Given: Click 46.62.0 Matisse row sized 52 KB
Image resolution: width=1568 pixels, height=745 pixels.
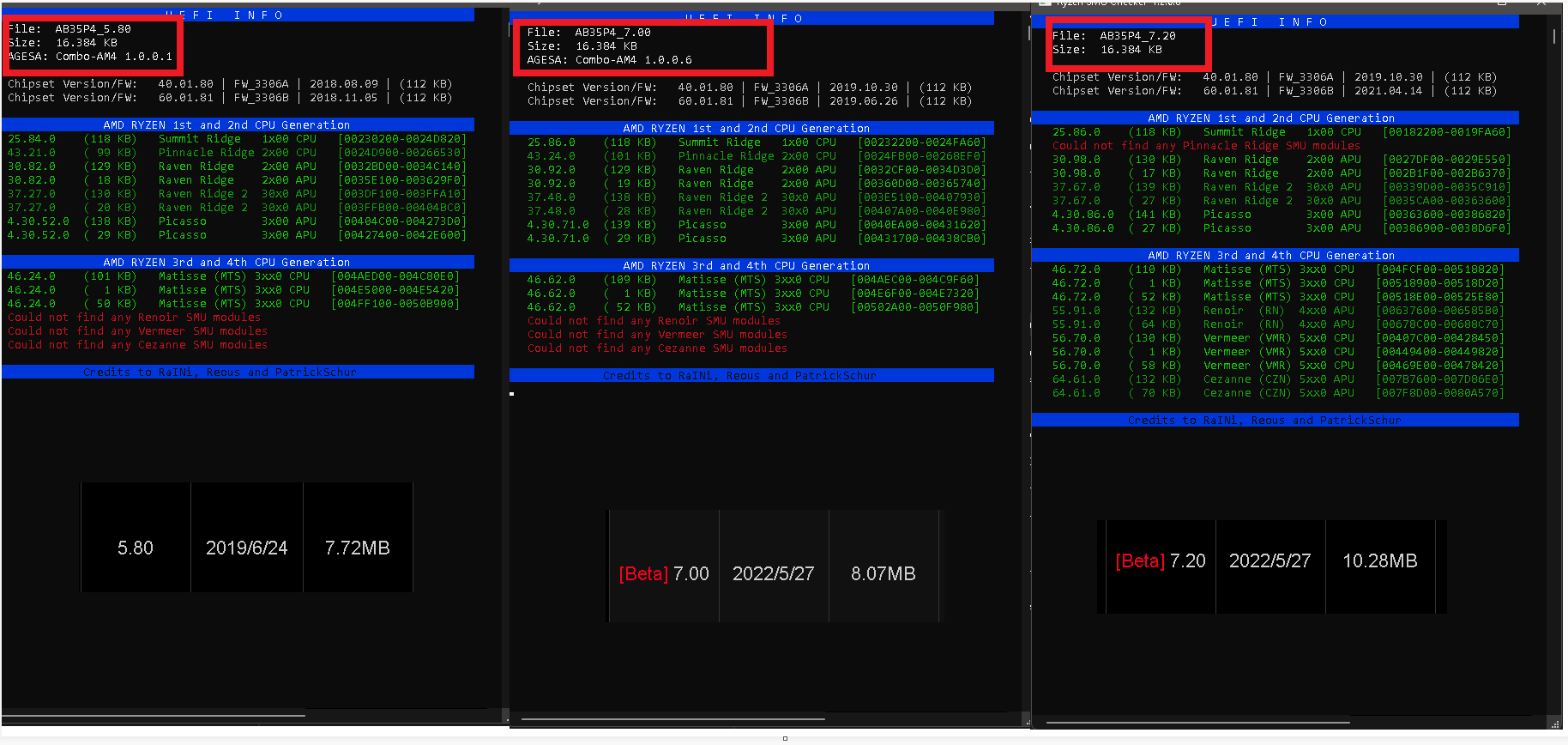Looking at the screenshot, I should pyautogui.click(x=753, y=307).
